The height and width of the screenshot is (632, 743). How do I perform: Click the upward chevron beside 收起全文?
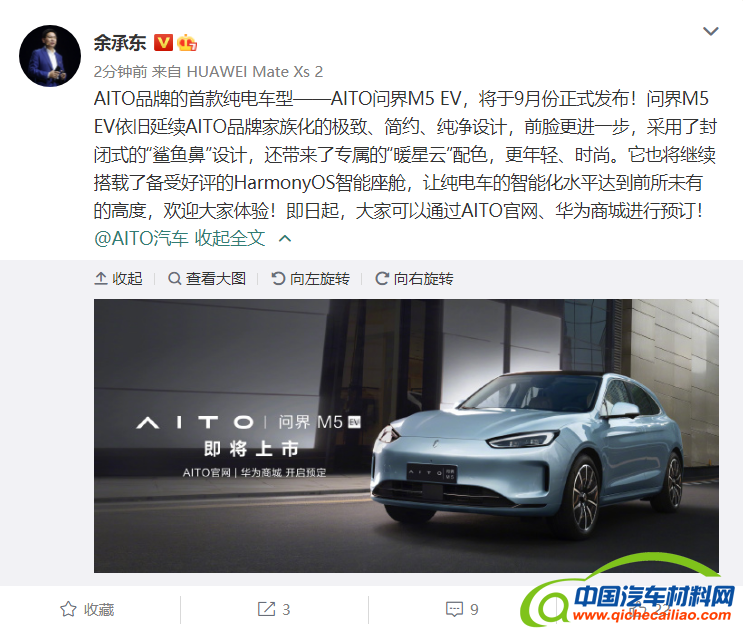285,239
